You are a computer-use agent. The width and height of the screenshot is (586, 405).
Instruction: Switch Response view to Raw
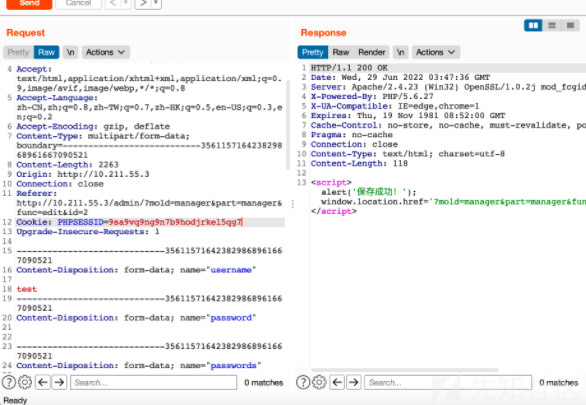pos(341,52)
